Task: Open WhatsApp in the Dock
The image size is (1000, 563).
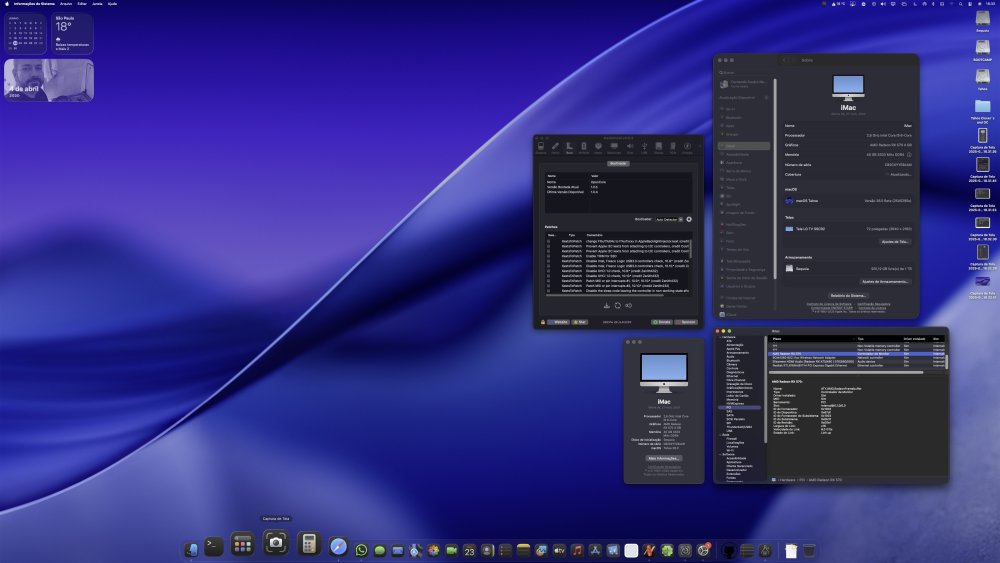Action: click(361, 550)
